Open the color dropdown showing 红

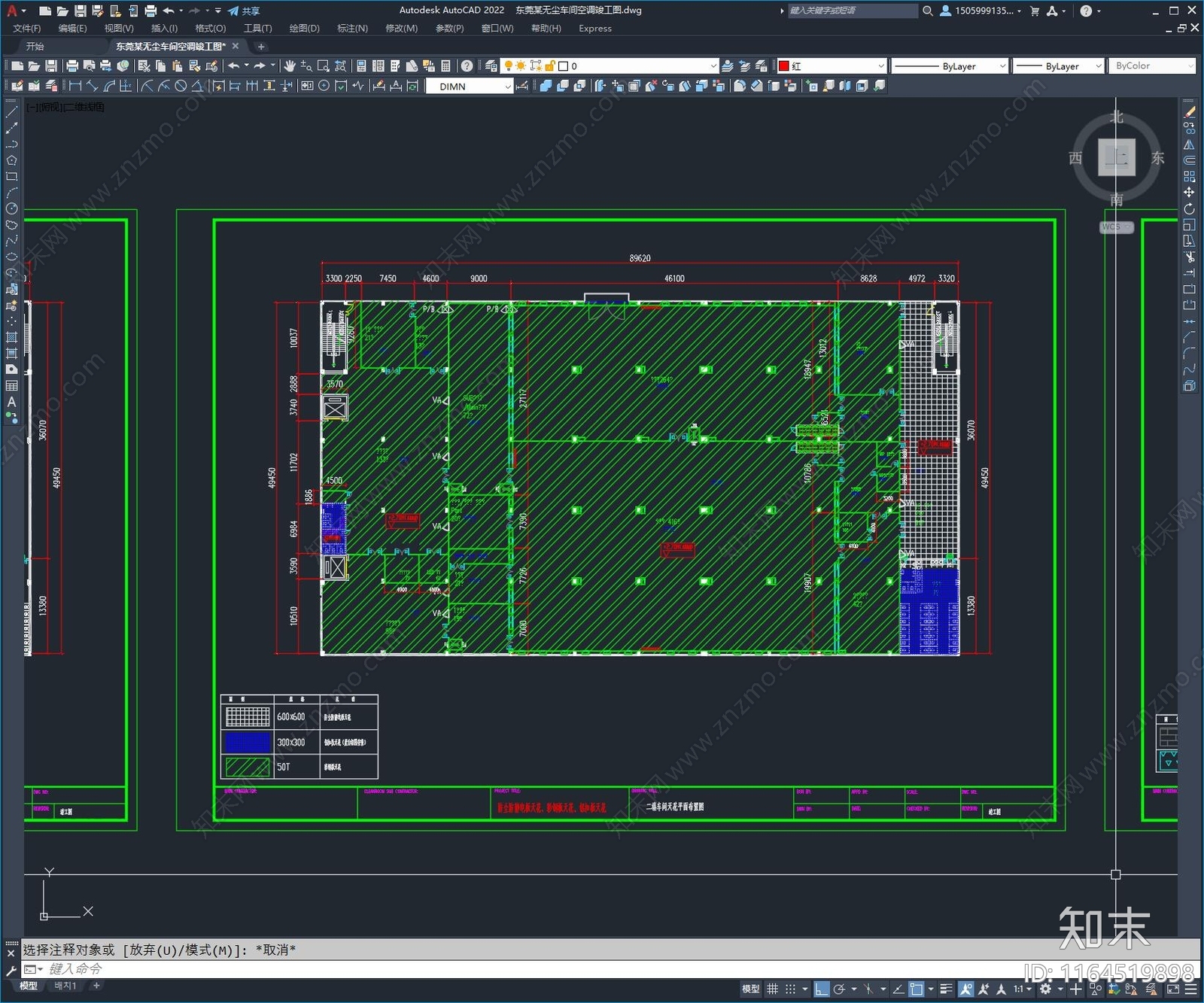[832, 66]
